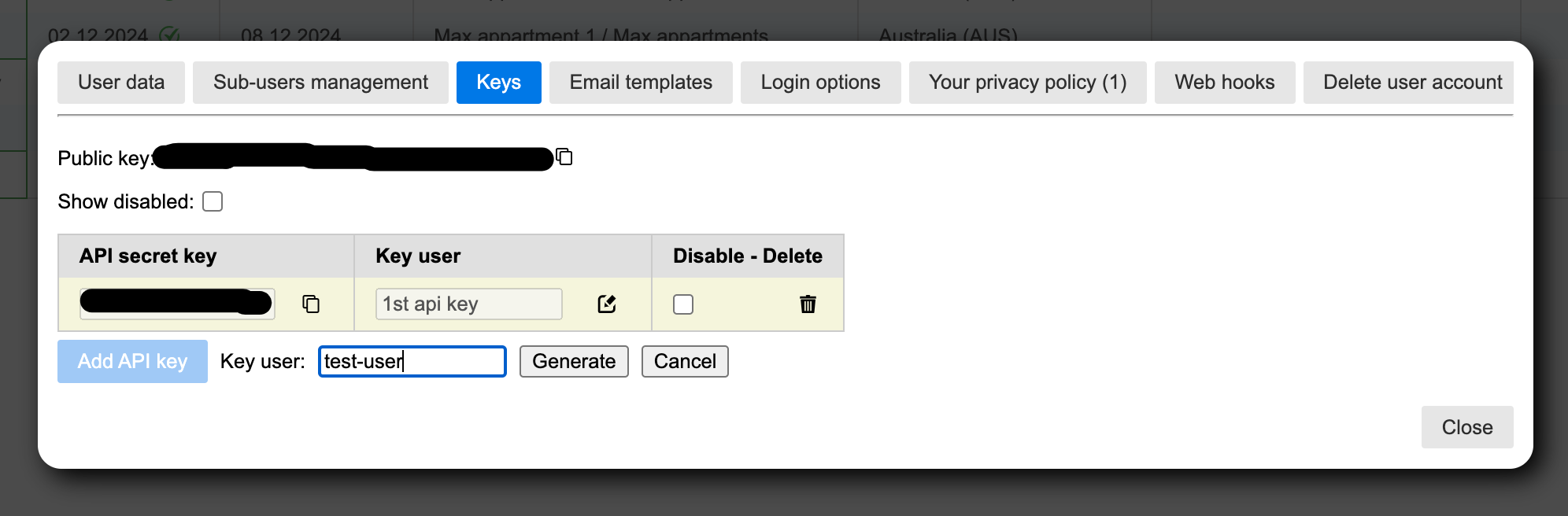Switch to the Web hooks tab

pyautogui.click(x=1224, y=83)
